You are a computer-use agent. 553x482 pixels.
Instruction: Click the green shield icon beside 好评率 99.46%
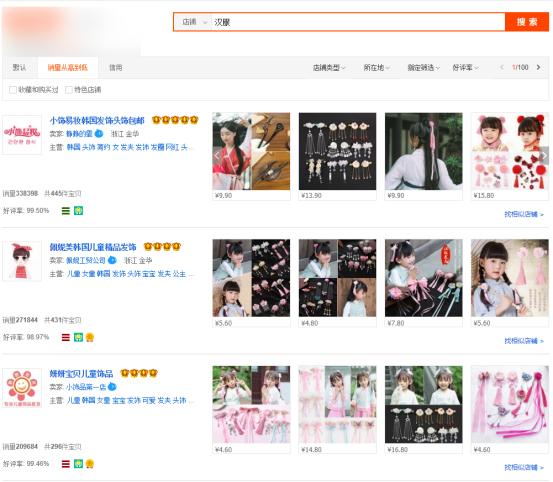coord(78,464)
